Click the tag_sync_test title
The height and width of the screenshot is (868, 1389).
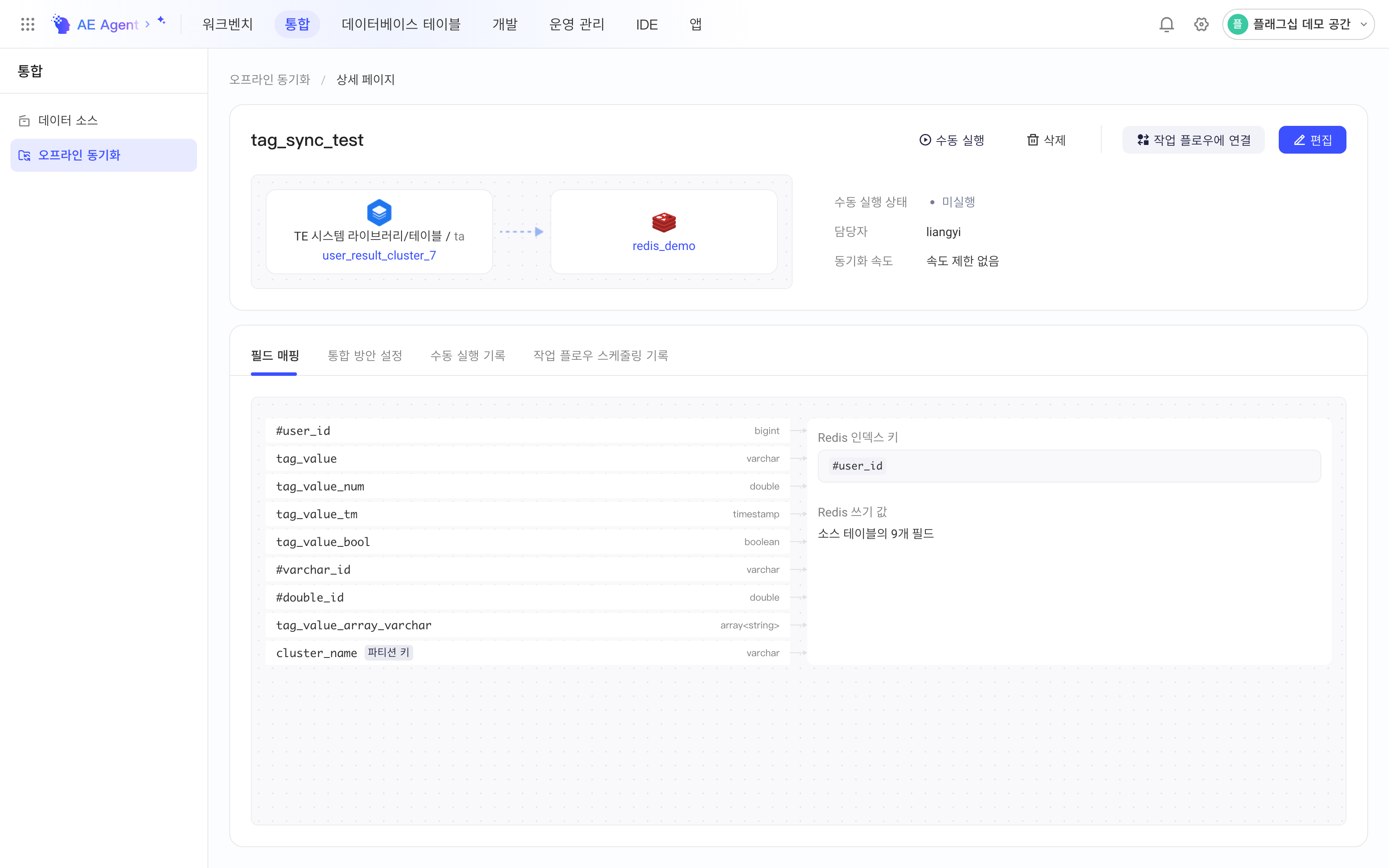coord(307,140)
